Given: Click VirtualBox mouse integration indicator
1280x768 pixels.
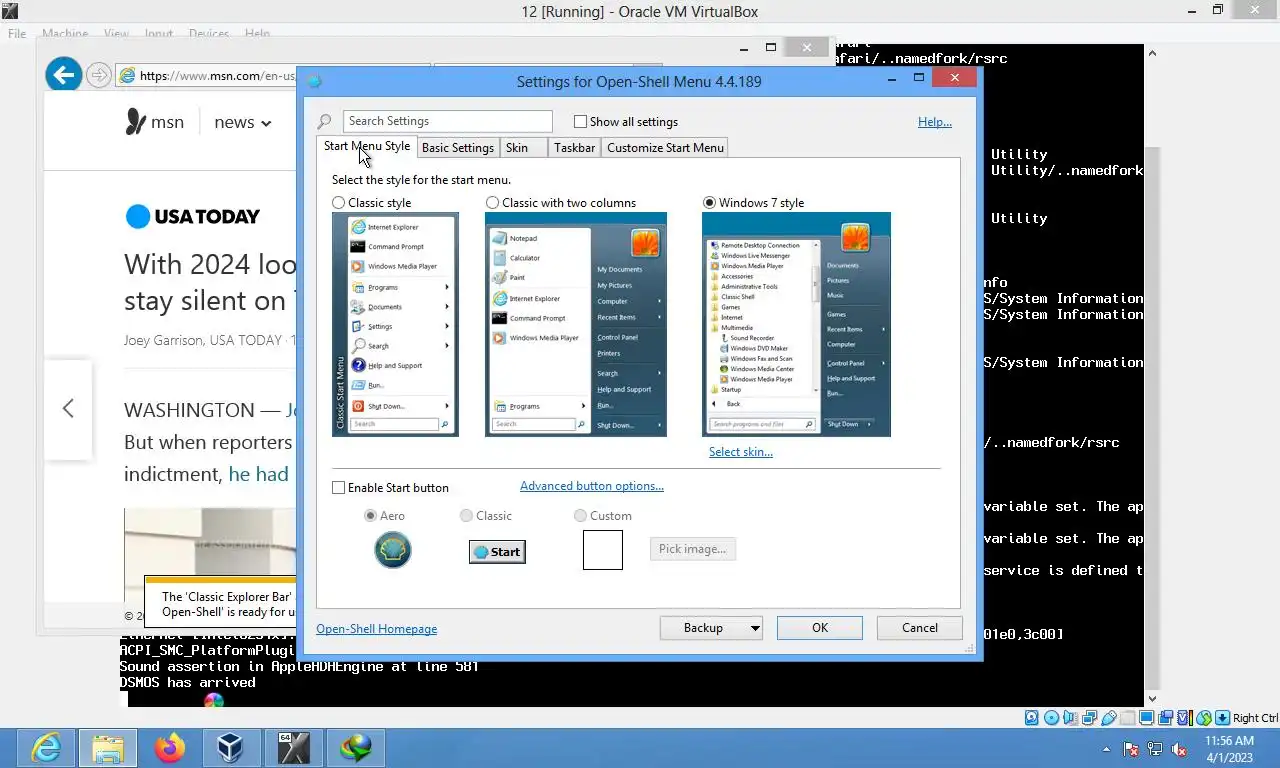Looking at the screenshot, I should point(1204,718).
